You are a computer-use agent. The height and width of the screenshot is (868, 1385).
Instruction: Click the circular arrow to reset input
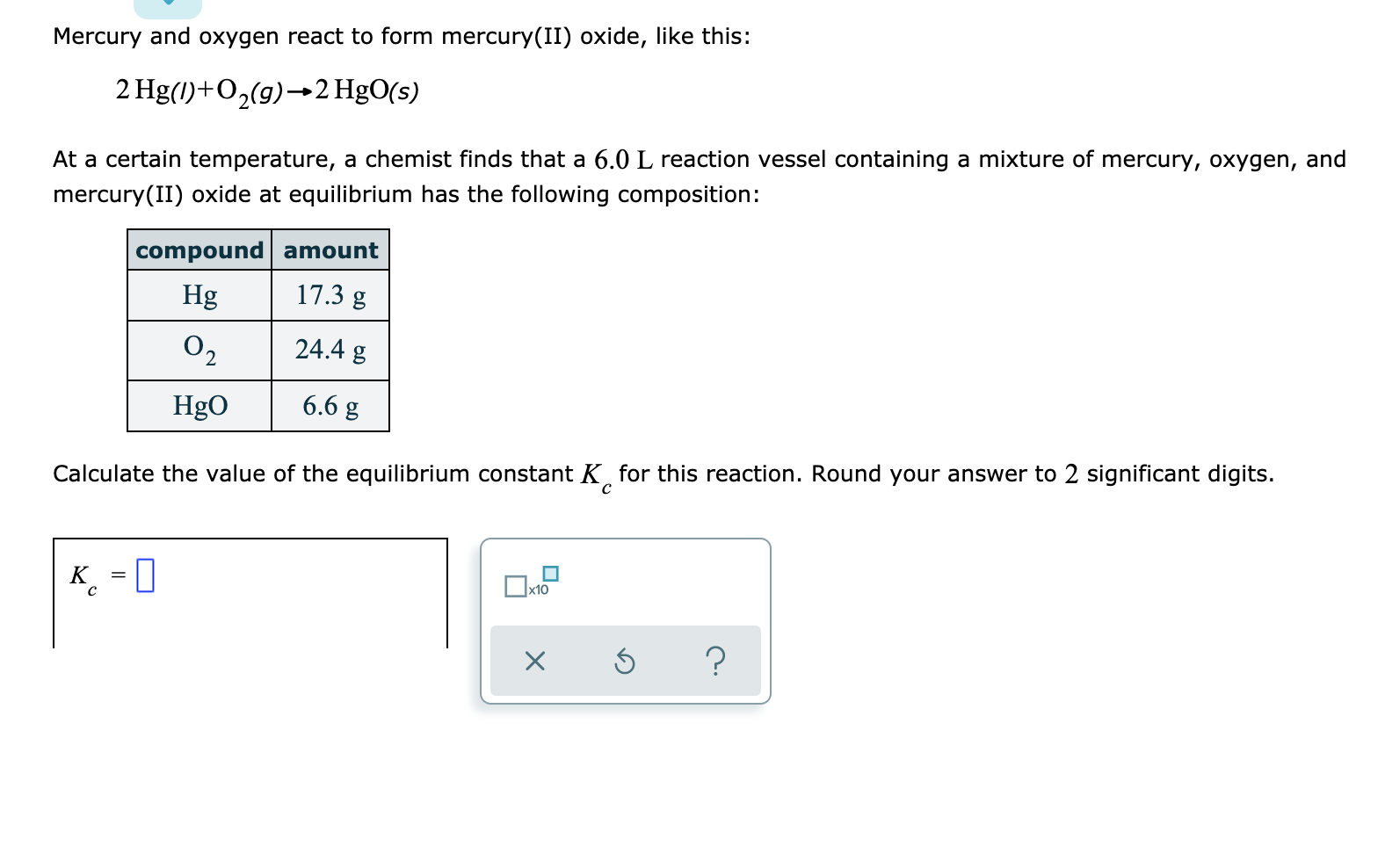click(x=626, y=662)
